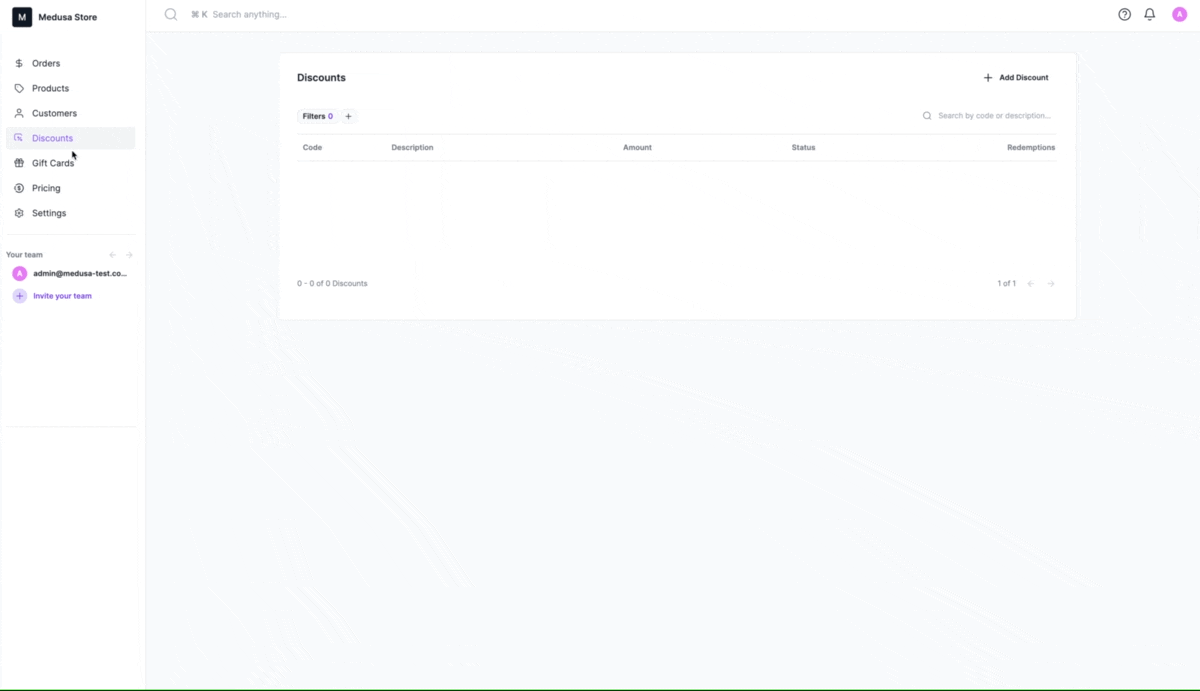Click the previous team page arrow
1200x691 pixels.
pyautogui.click(x=113, y=255)
